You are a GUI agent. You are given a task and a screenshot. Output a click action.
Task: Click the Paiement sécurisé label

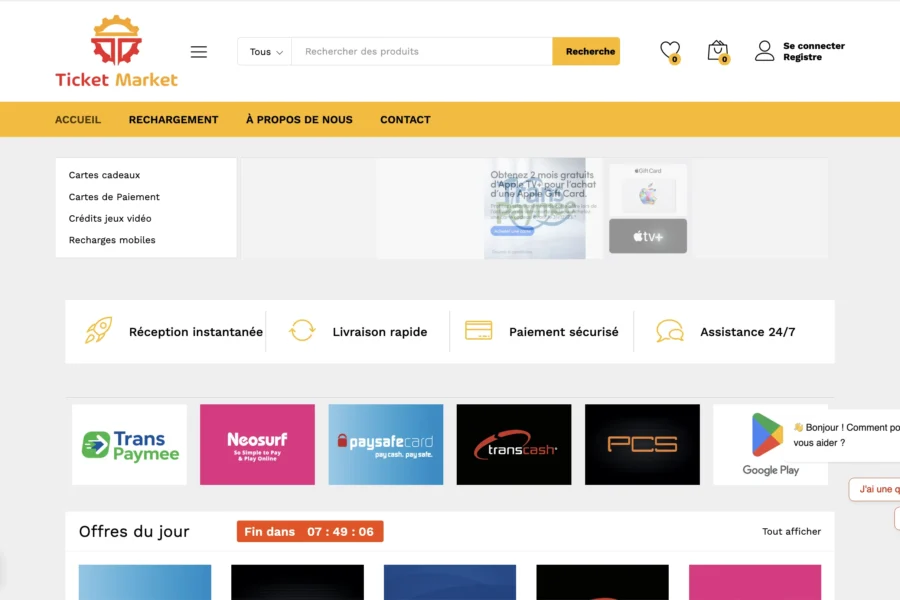click(564, 332)
